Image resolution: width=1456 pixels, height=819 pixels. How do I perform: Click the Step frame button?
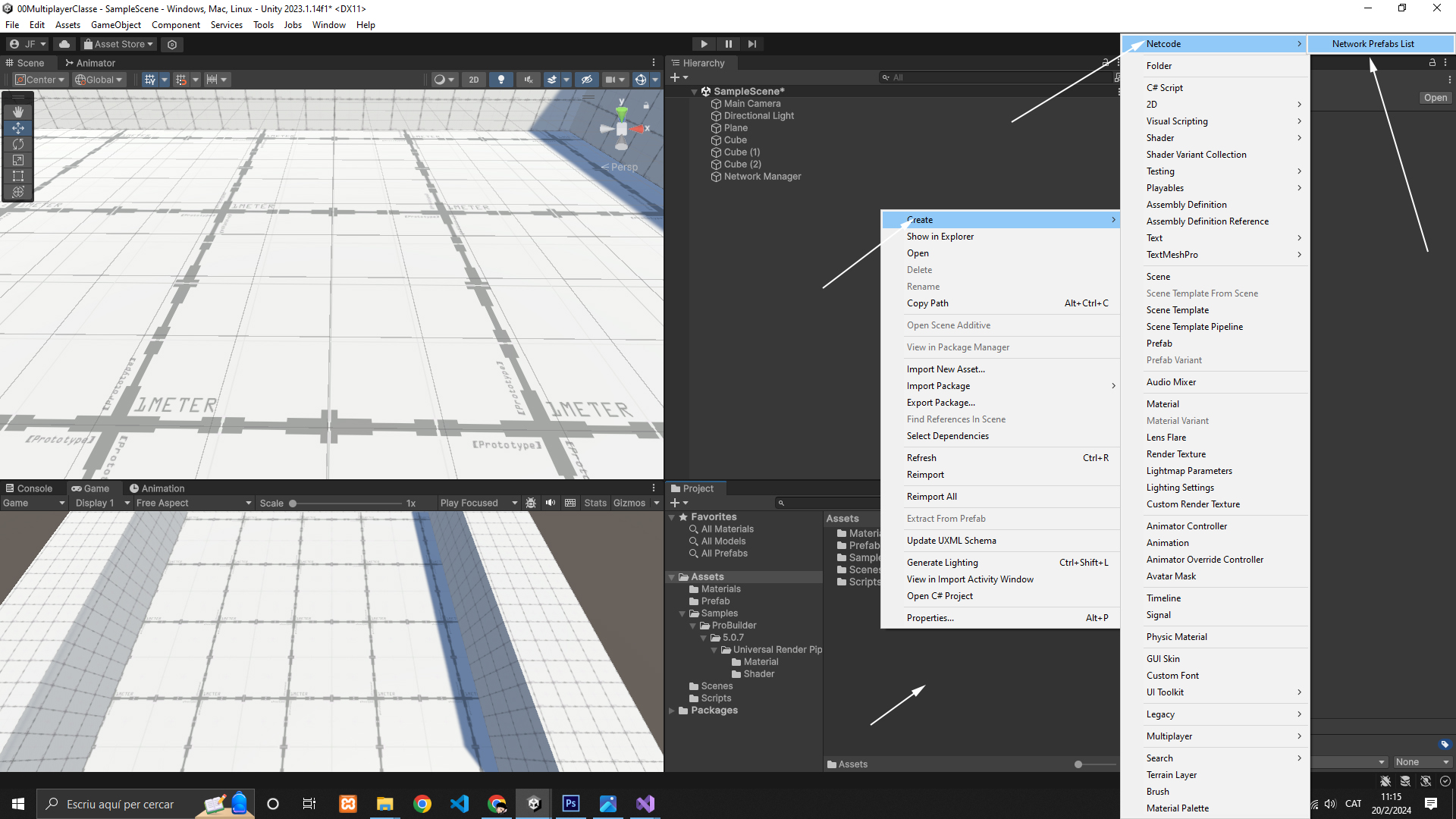coord(752,44)
